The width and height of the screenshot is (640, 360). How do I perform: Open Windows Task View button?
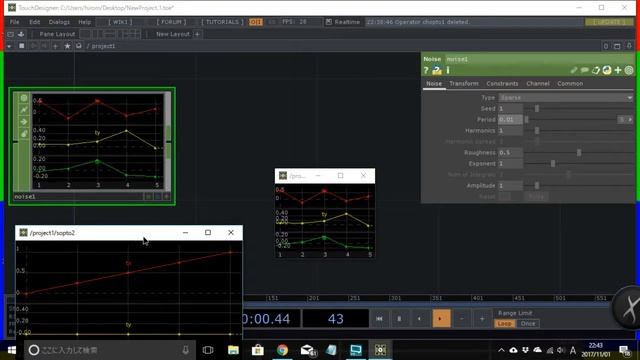click(x=208, y=350)
